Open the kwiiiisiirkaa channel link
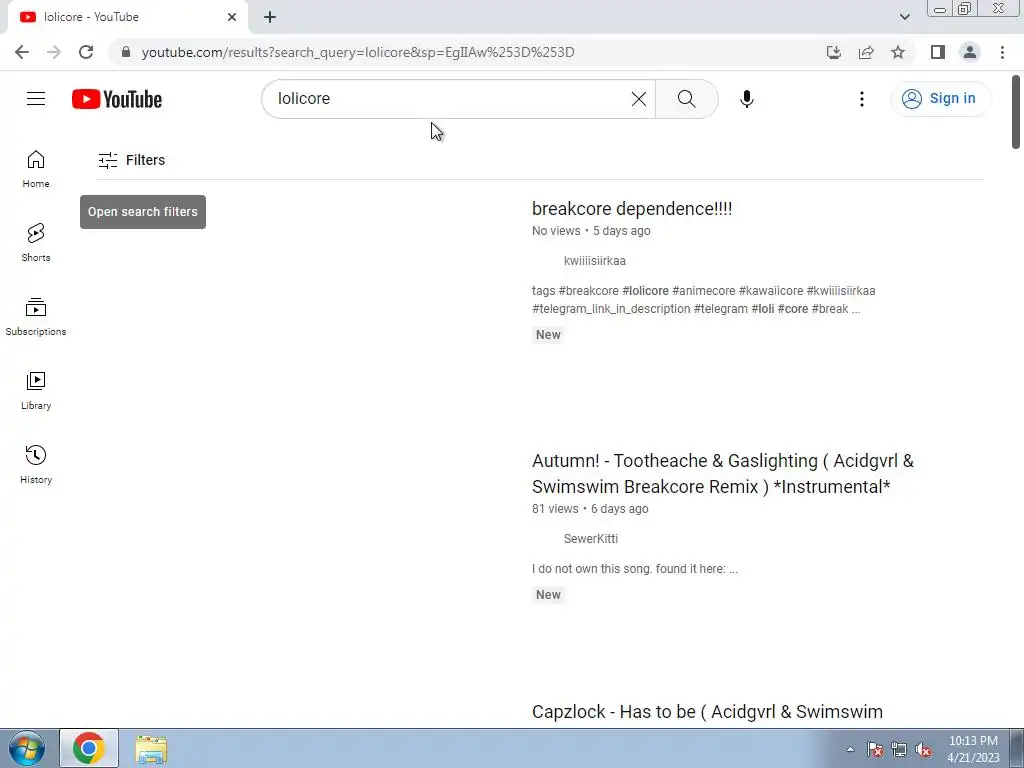Image resolution: width=1024 pixels, height=768 pixels. click(594, 261)
